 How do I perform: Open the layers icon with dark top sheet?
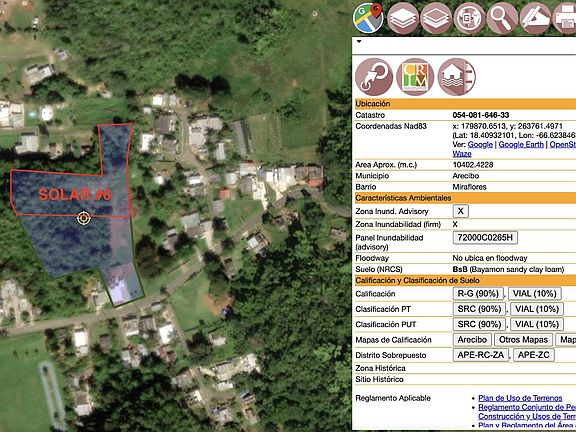tap(436, 18)
